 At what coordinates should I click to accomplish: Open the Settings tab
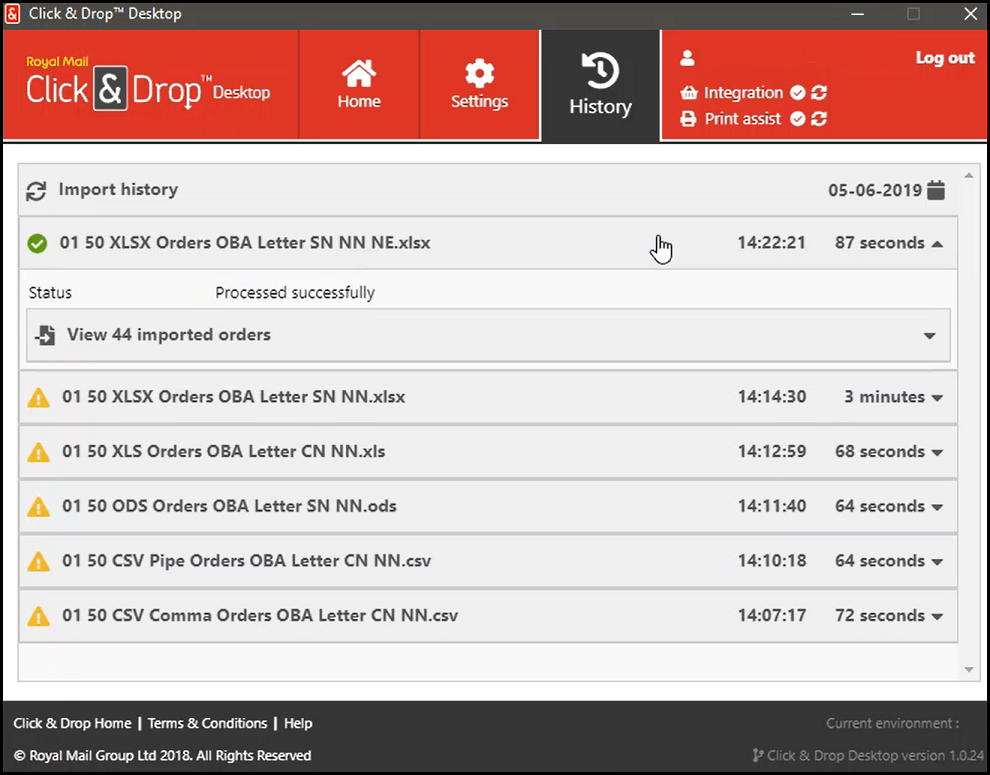click(480, 85)
